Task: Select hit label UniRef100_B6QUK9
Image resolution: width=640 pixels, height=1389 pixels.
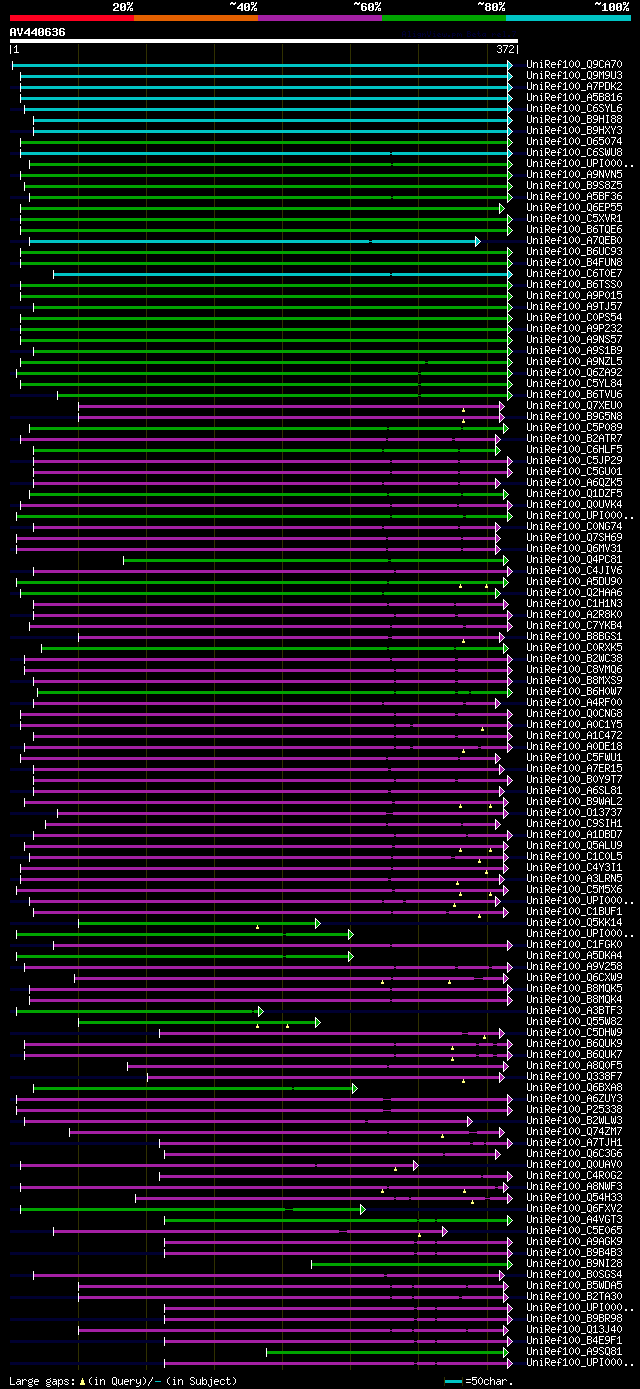Action: (574, 1044)
